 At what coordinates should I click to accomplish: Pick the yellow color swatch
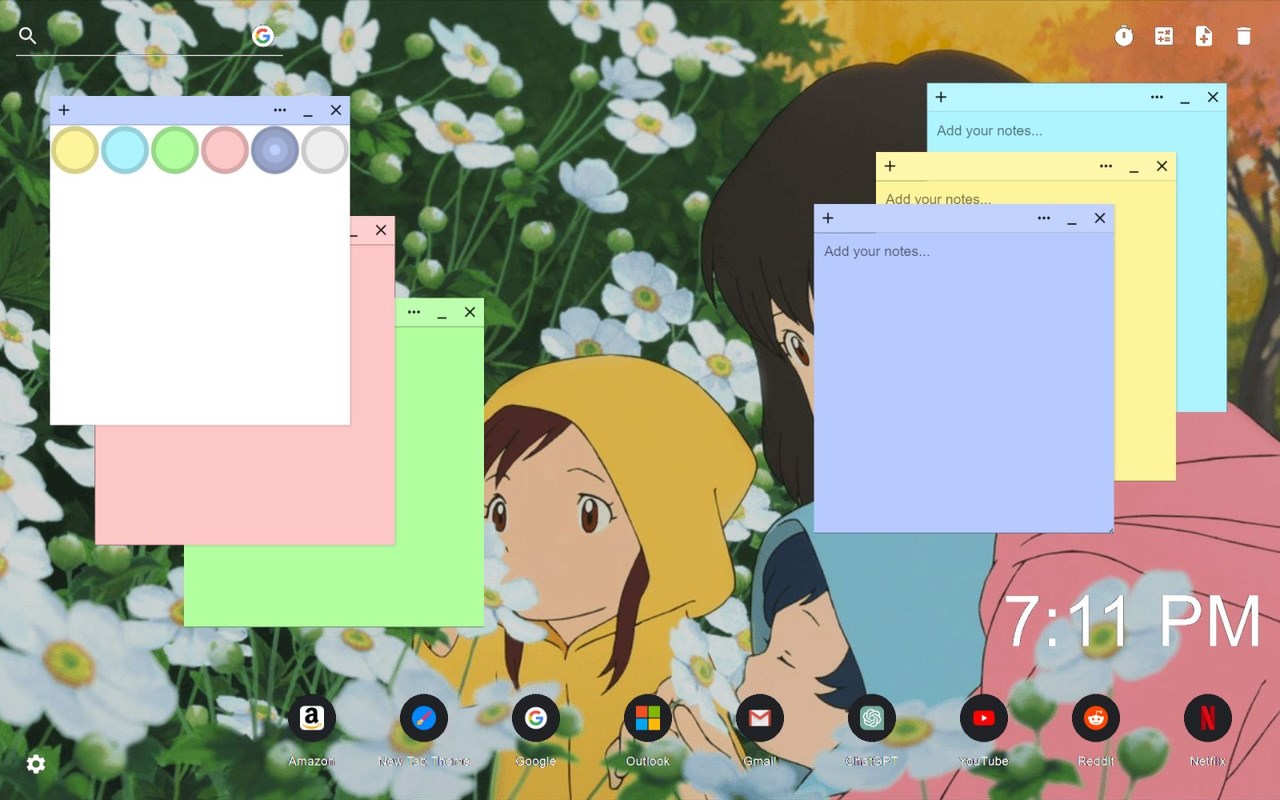tap(75, 150)
